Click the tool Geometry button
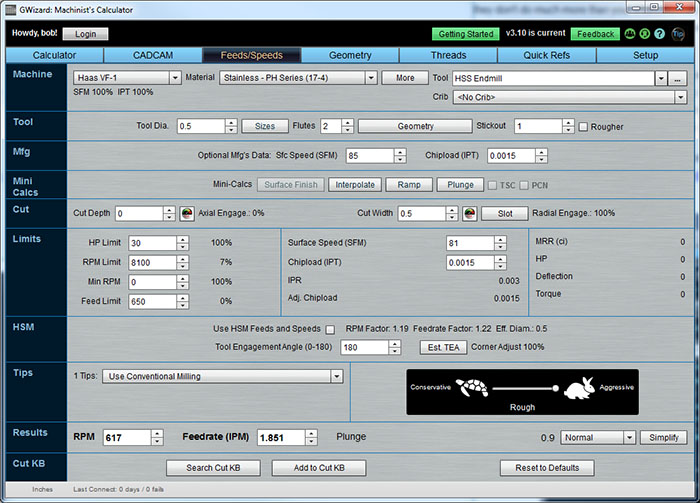The width and height of the screenshot is (700, 503). pyautogui.click(x=415, y=126)
